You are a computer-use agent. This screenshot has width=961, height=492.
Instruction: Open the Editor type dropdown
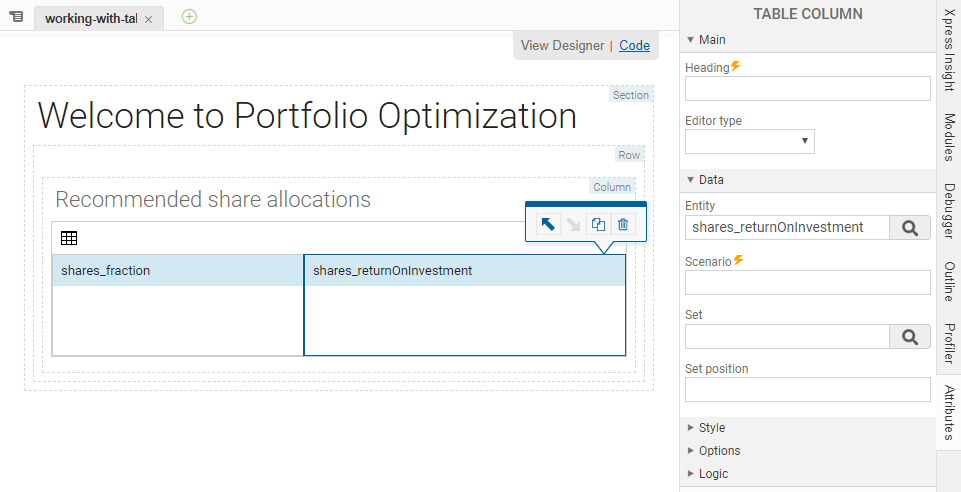point(749,142)
